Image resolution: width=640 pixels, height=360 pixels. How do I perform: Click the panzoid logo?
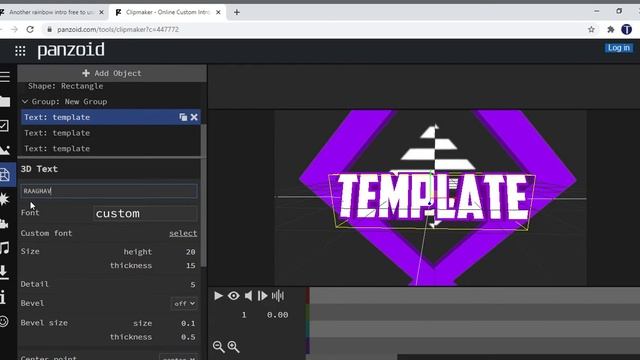pyautogui.click(x=71, y=51)
